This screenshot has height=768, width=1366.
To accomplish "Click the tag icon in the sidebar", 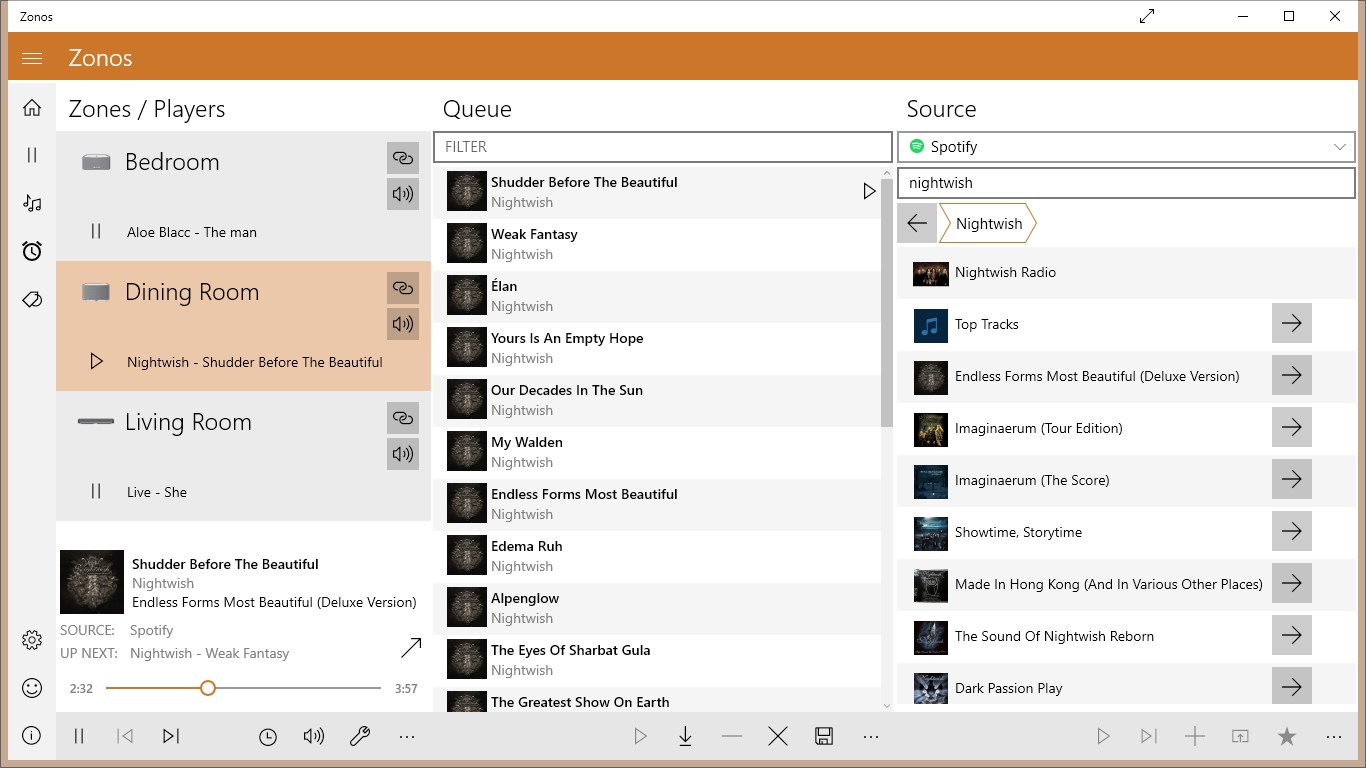I will point(32,299).
